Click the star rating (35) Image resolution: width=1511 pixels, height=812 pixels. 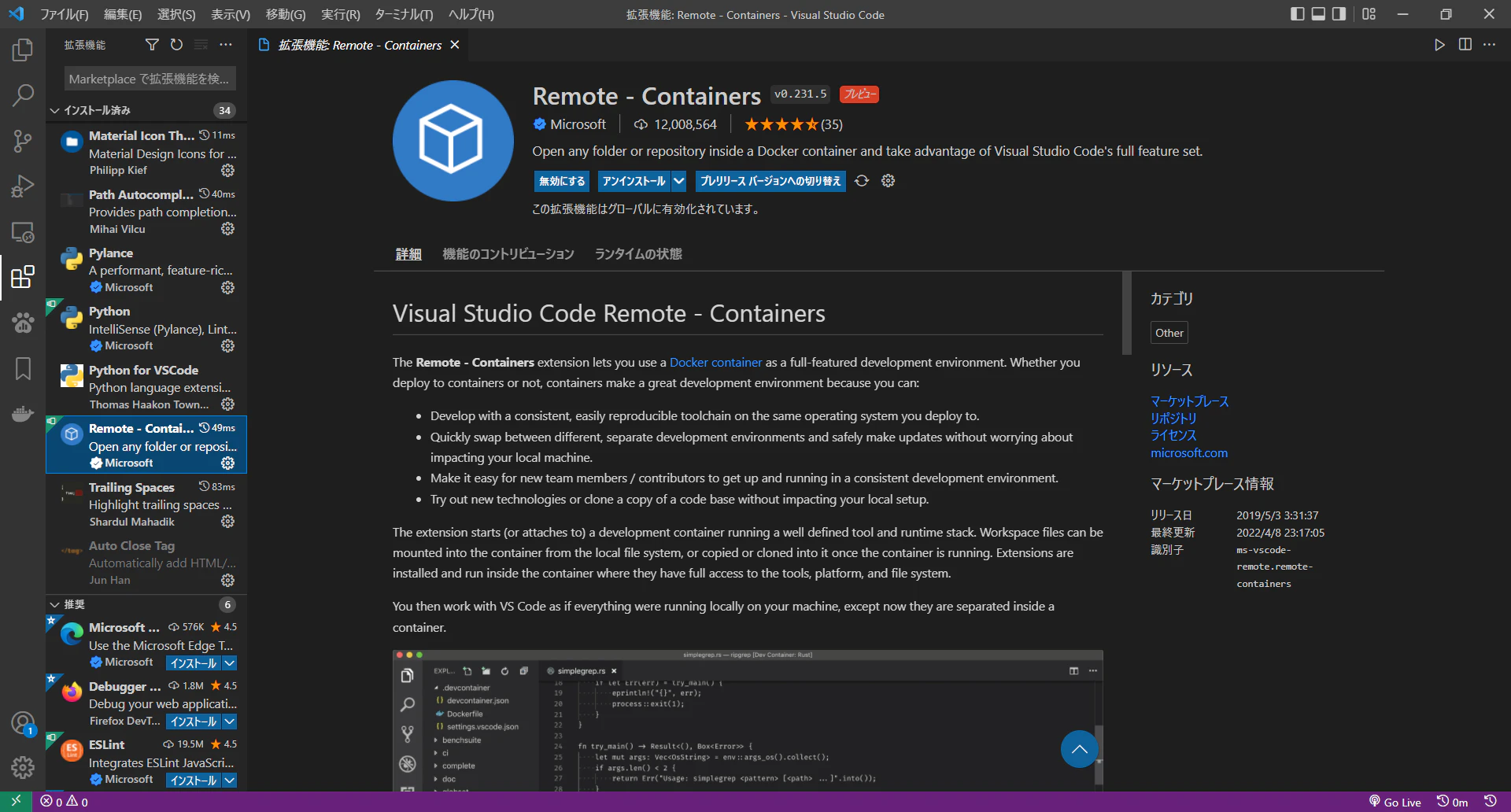point(793,124)
